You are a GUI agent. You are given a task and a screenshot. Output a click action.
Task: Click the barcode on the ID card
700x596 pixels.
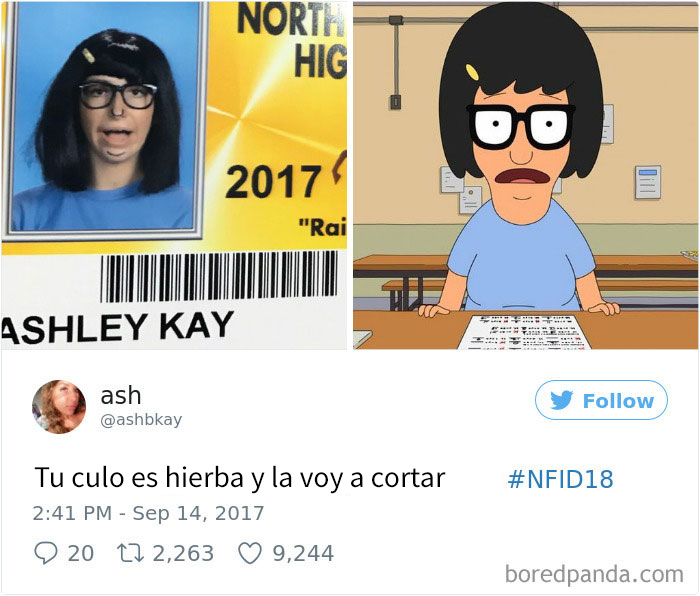(219, 276)
